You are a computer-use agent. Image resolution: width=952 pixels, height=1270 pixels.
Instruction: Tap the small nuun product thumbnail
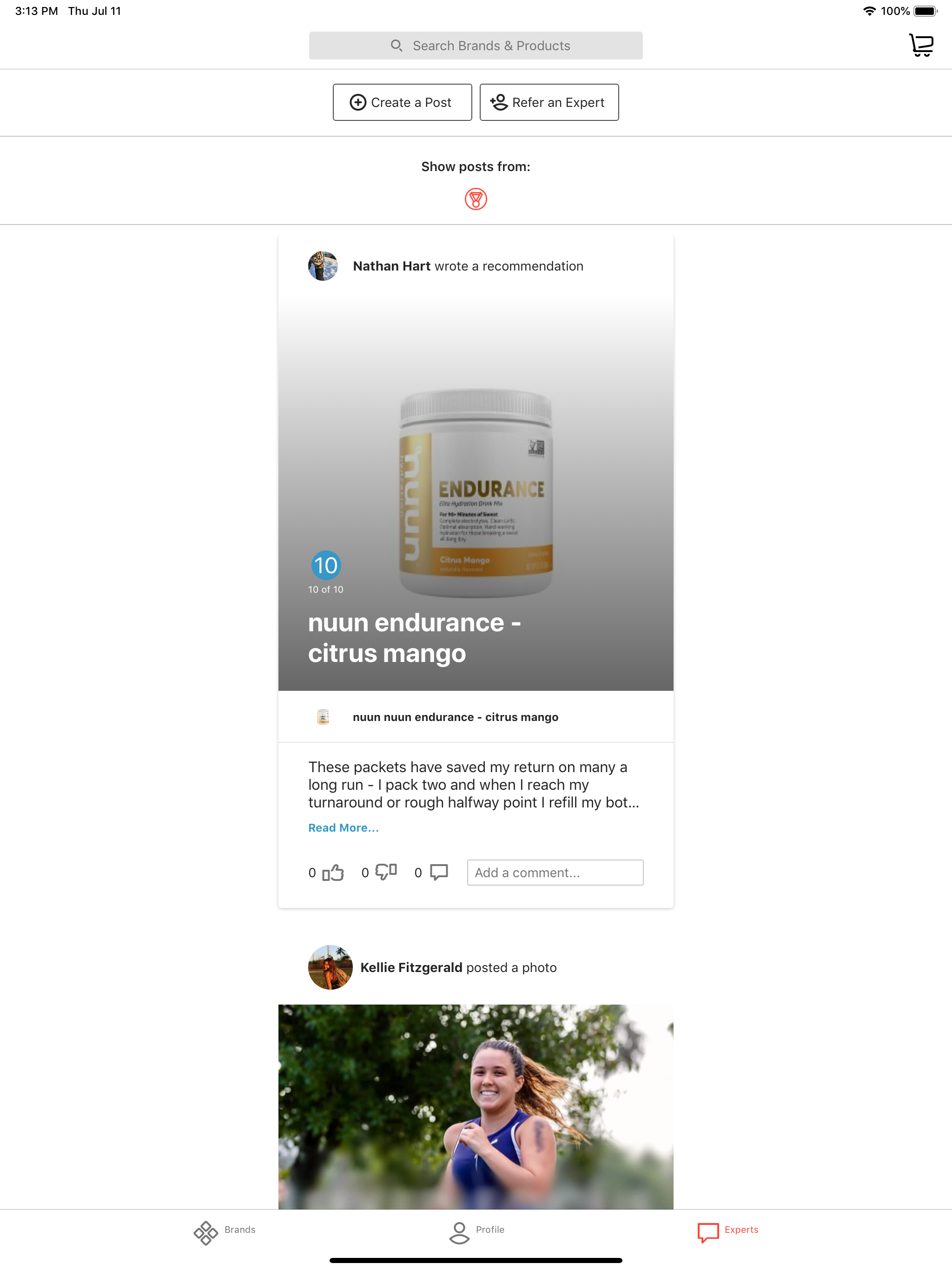click(x=323, y=717)
